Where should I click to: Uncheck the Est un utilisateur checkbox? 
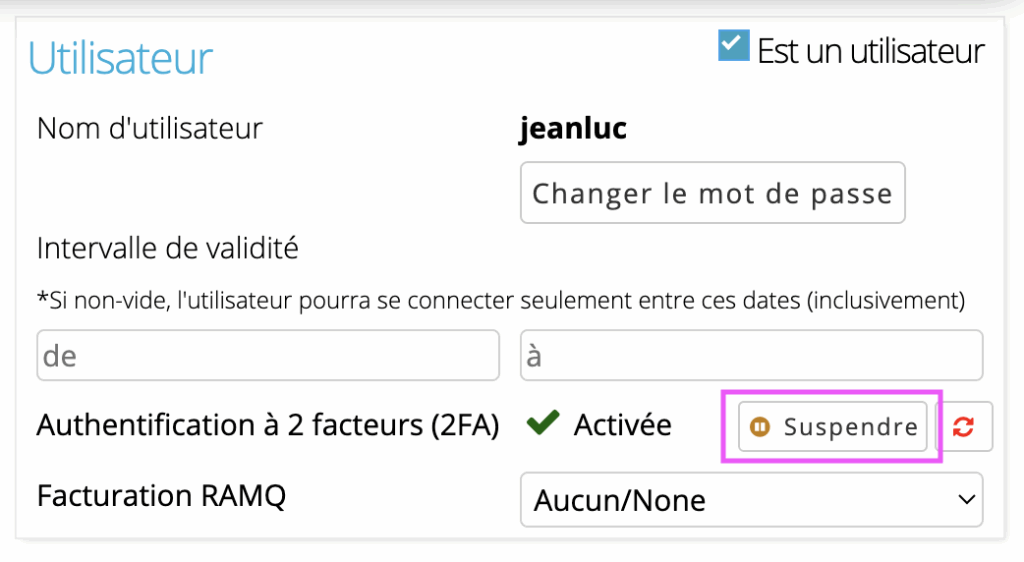click(x=733, y=46)
